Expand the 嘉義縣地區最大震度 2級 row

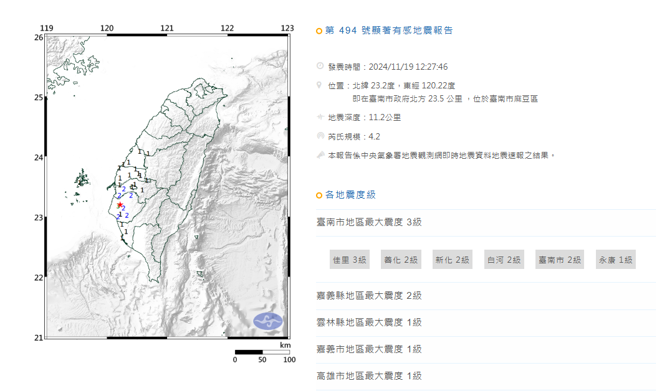[x=486, y=296]
